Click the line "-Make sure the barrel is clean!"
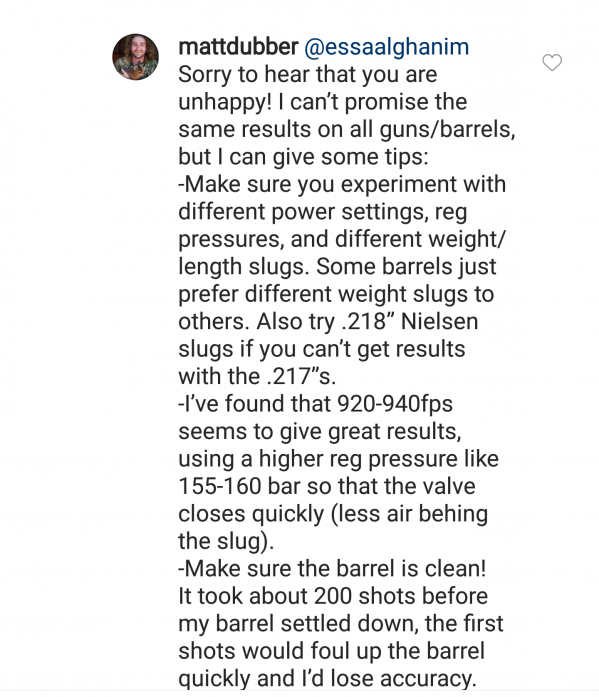This screenshot has height=697, width=599. point(332,569)
